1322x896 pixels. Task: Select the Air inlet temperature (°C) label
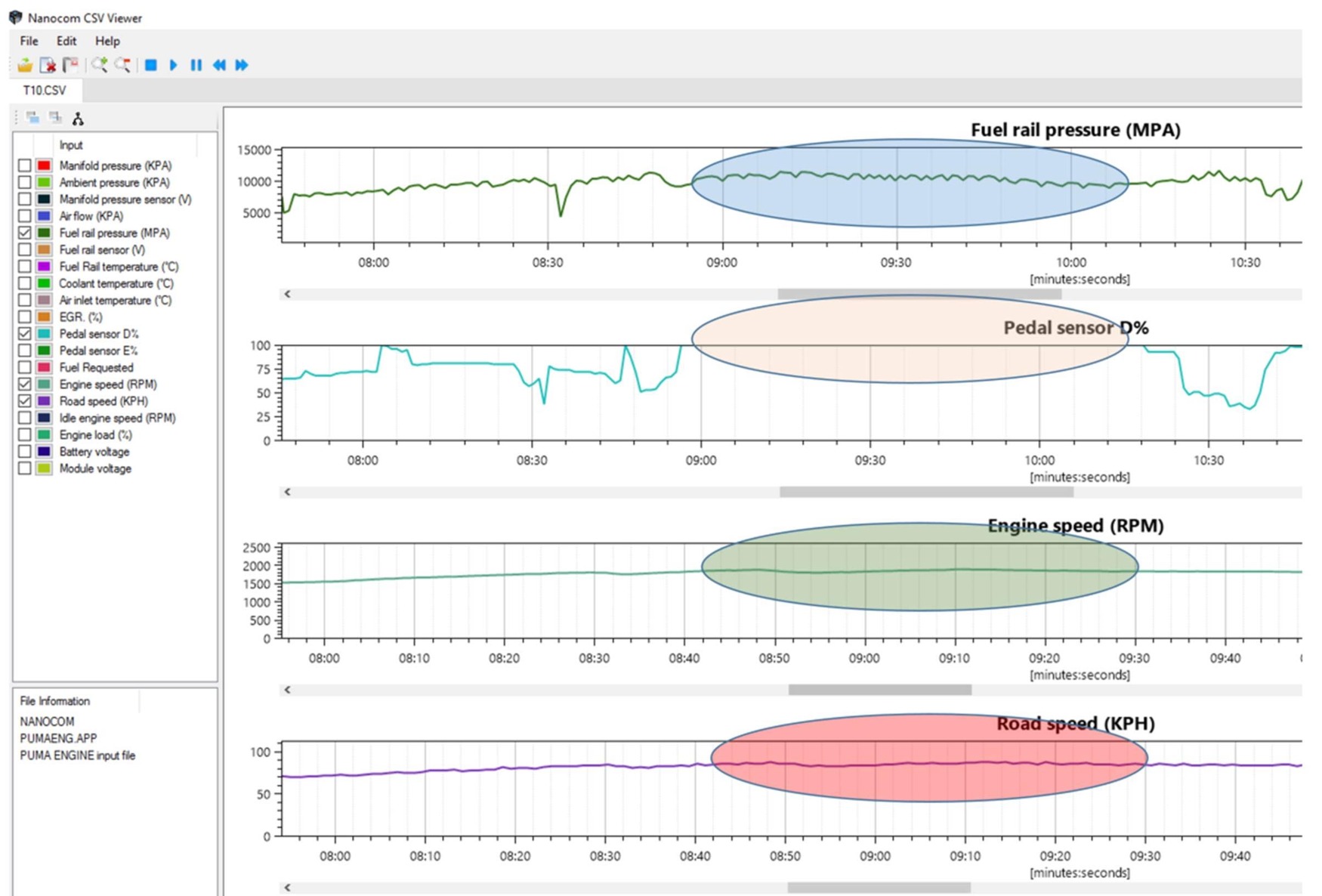click(x=116, y=301)
